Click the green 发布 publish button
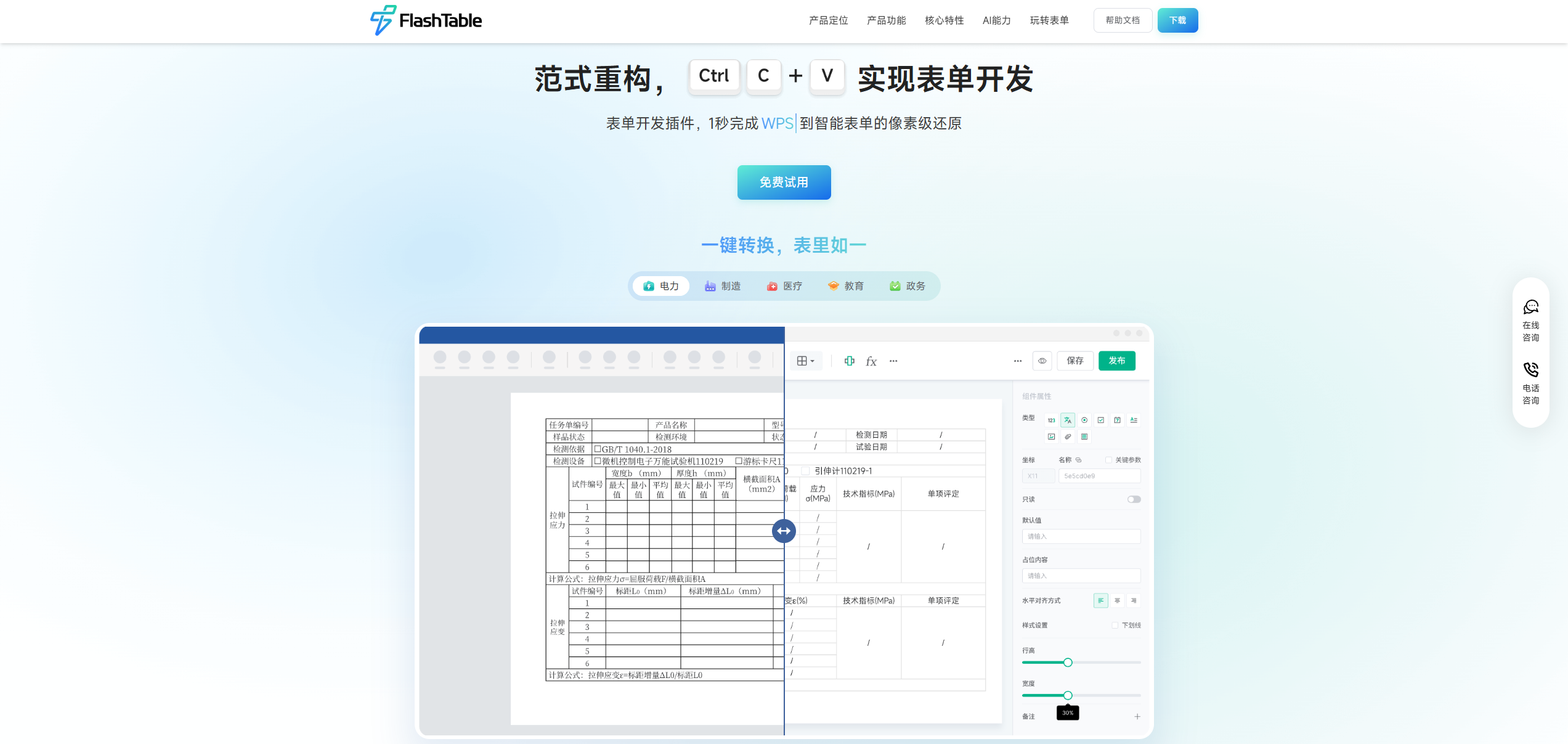The height and width of the screenshot is (744, 1568). tap(1116, 361)
